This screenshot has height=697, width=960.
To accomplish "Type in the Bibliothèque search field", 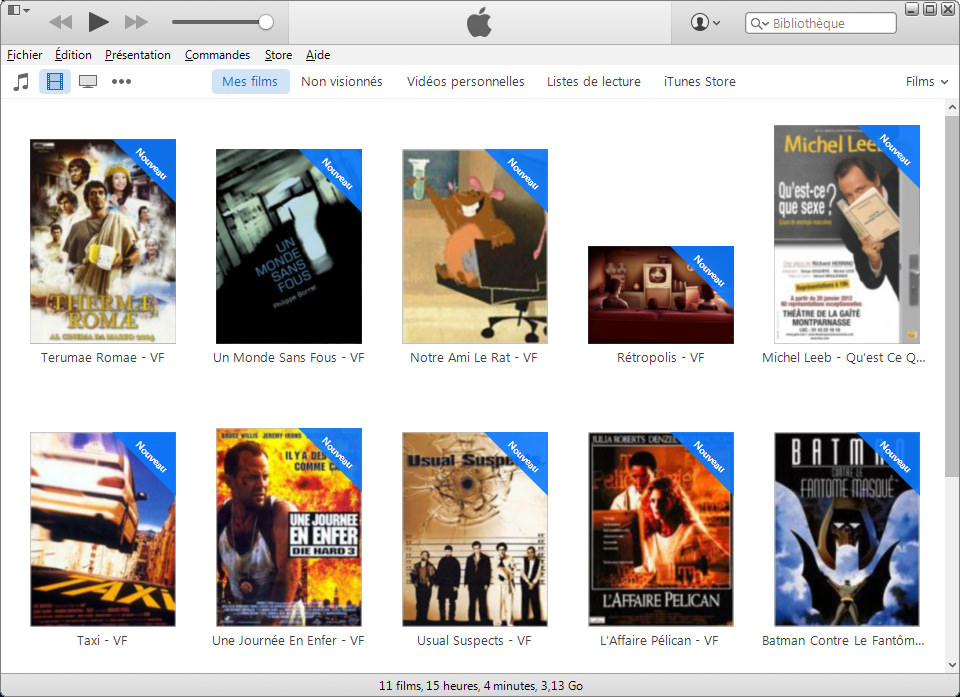I will tap(832, 23).
